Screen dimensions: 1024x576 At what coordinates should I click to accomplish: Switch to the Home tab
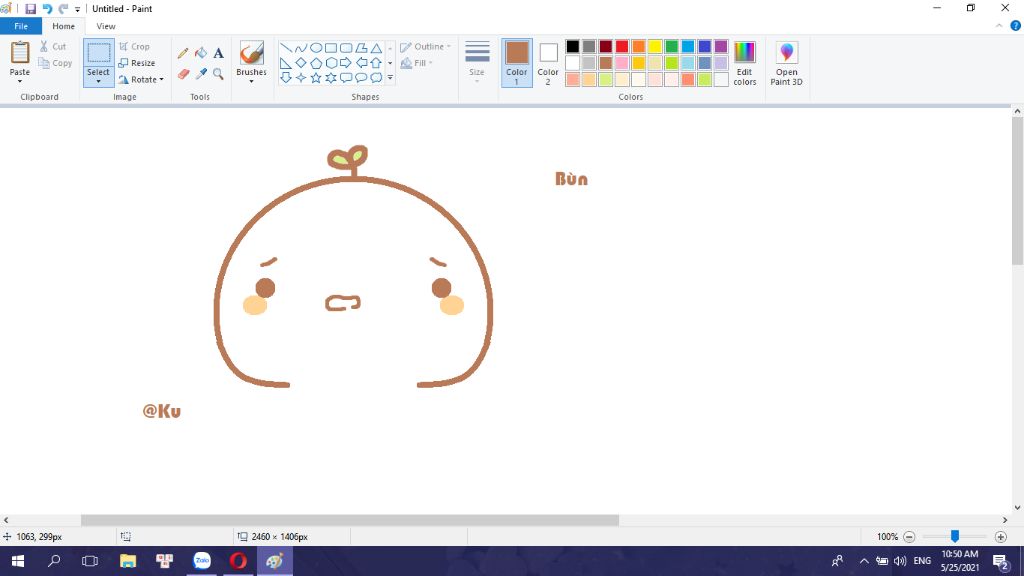tap(63, 26)
